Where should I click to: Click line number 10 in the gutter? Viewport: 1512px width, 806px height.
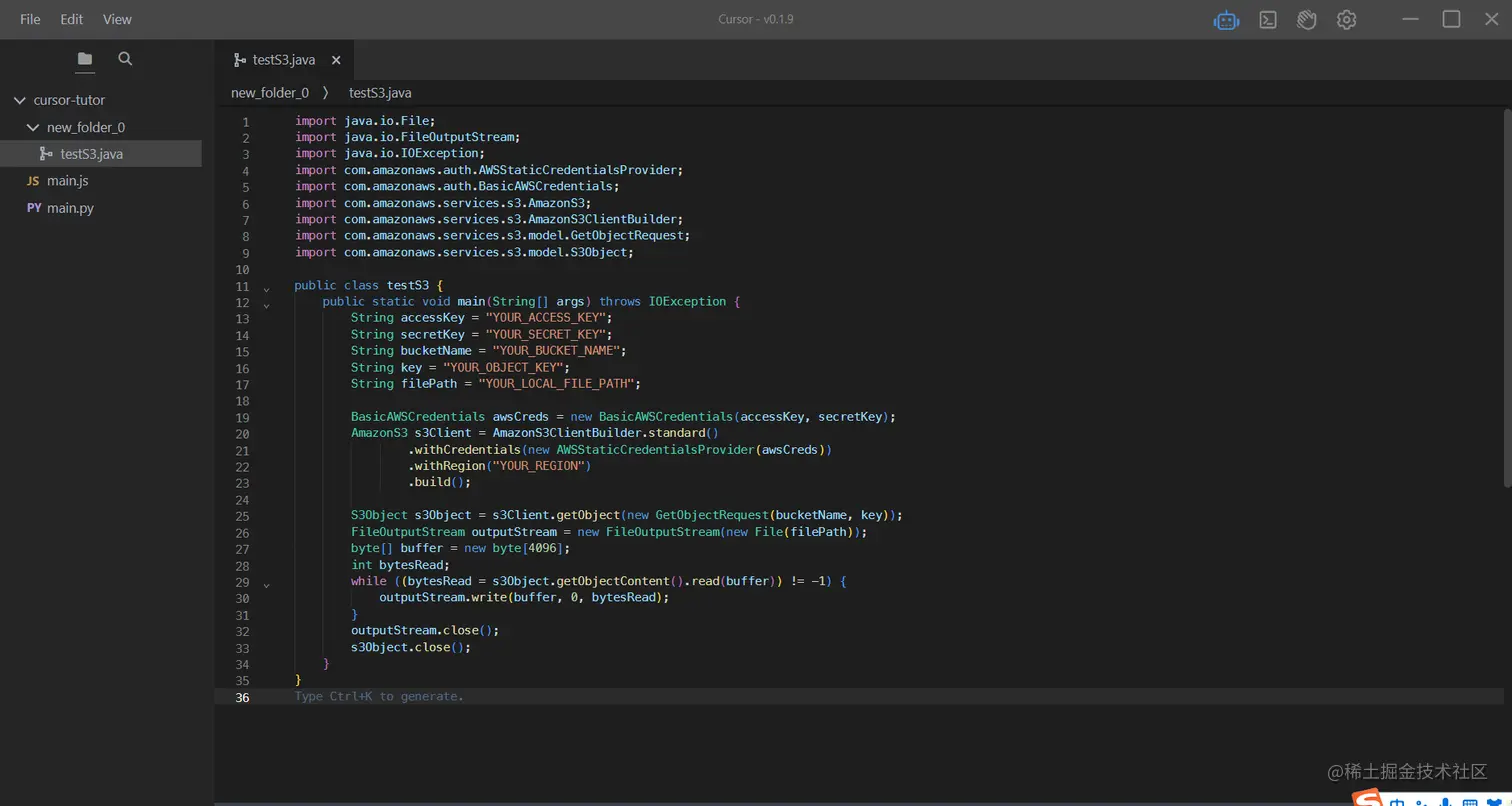242,270
